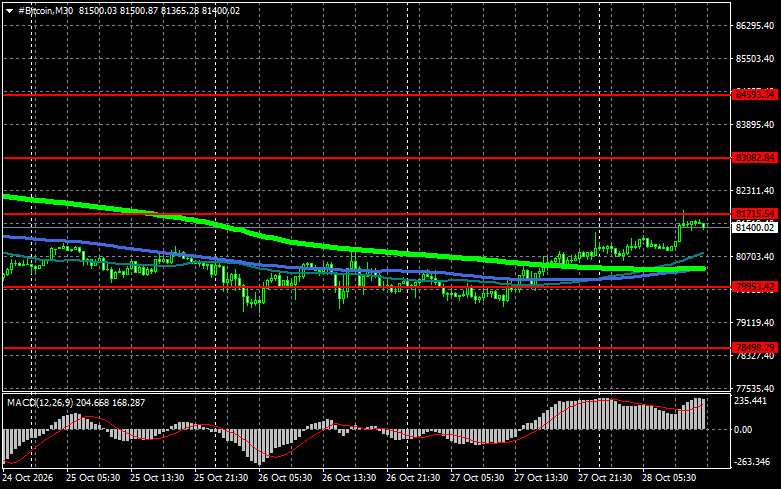Click the OHLC values in the chart header
Screen dimensions: 781x489
159,10
